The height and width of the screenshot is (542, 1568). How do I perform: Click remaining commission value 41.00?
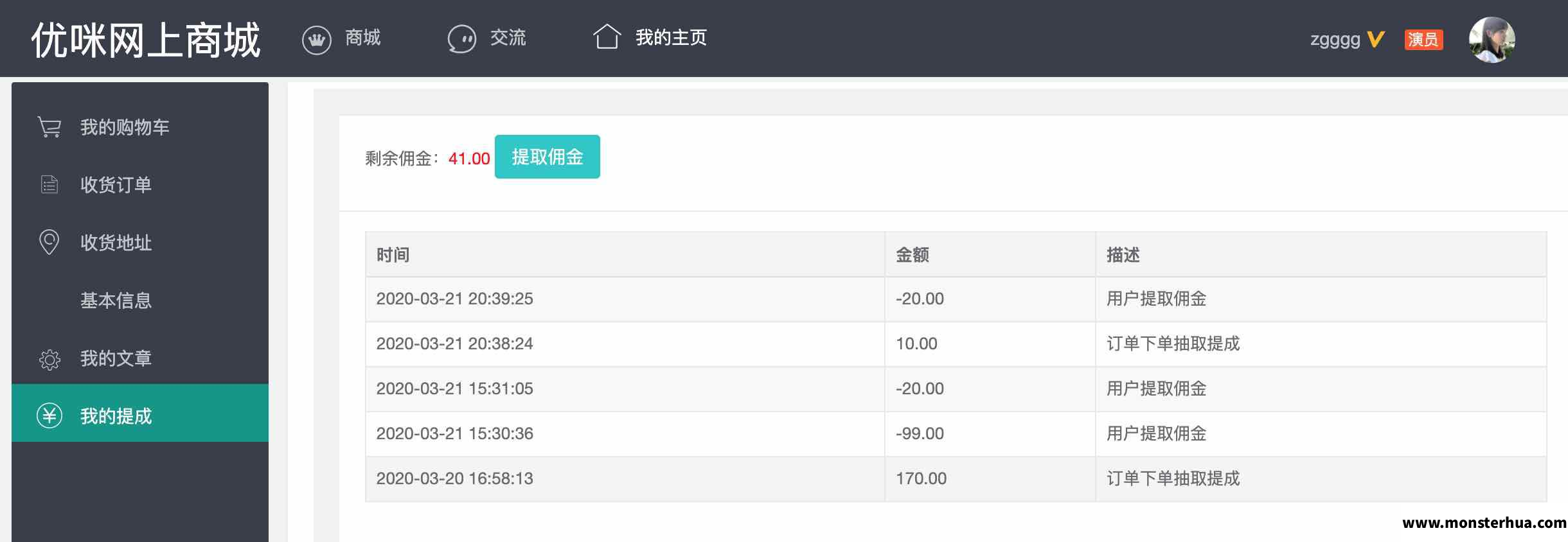pyautogui.click(x=469, y=159)
